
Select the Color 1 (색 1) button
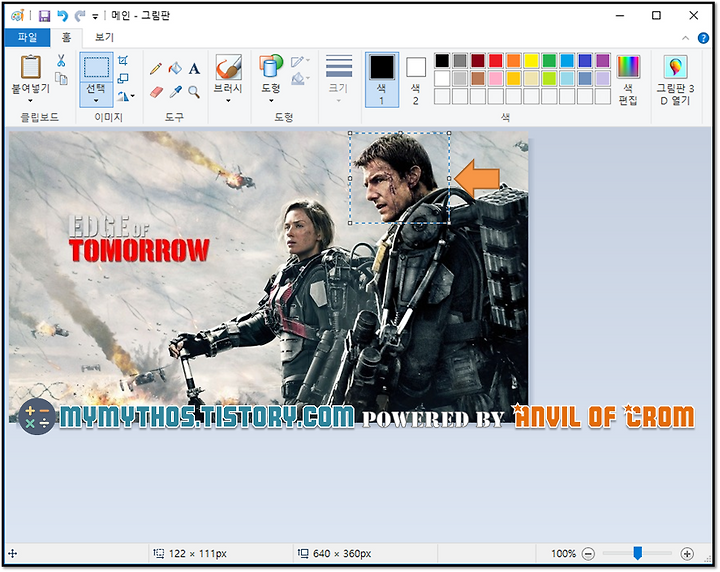click(382, 79)
